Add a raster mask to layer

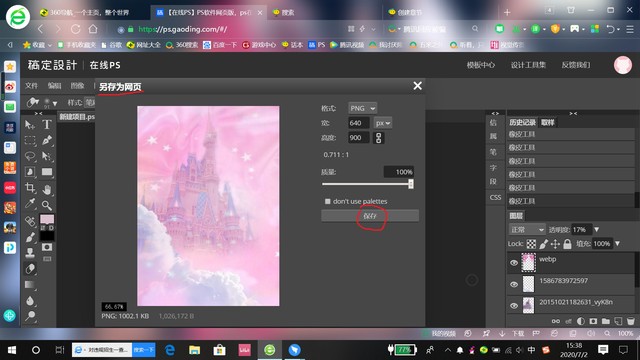[593, 321]
